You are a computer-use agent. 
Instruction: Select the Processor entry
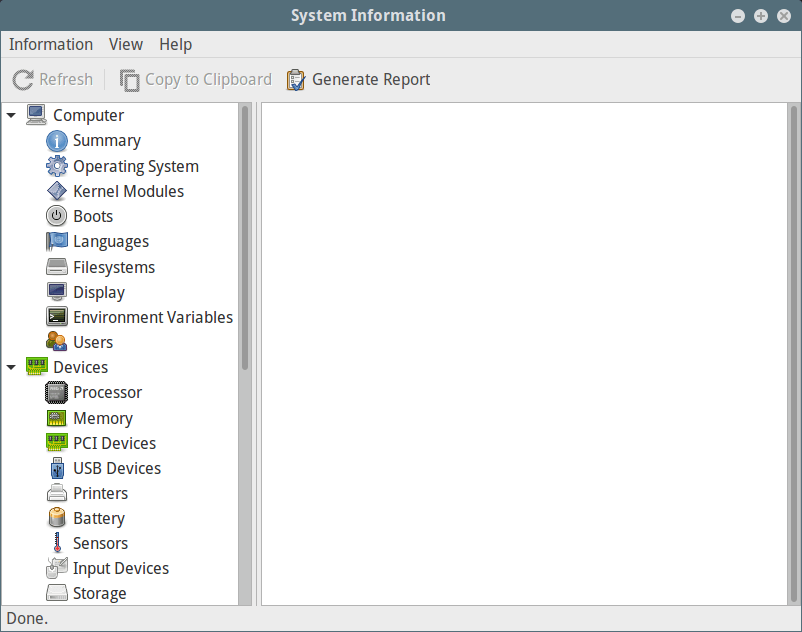click(107, 392)
